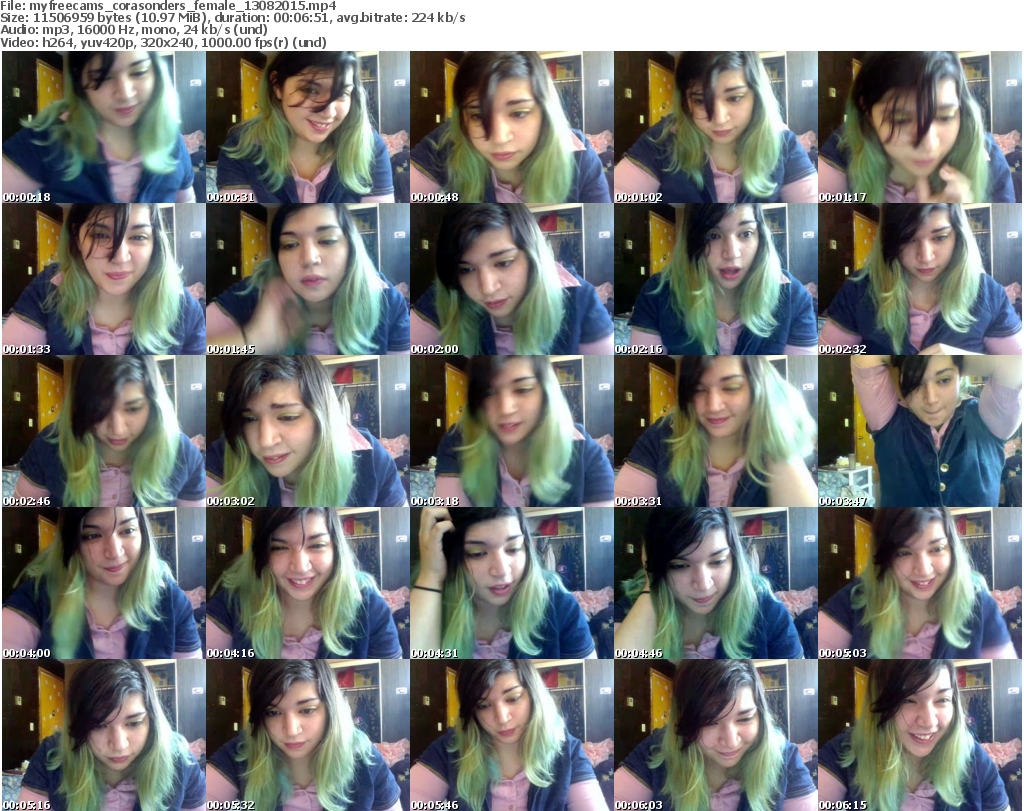The image size is (1024, 811).
Task: Select the thumbnail timestamped 00:04:00
Action: 103,583
